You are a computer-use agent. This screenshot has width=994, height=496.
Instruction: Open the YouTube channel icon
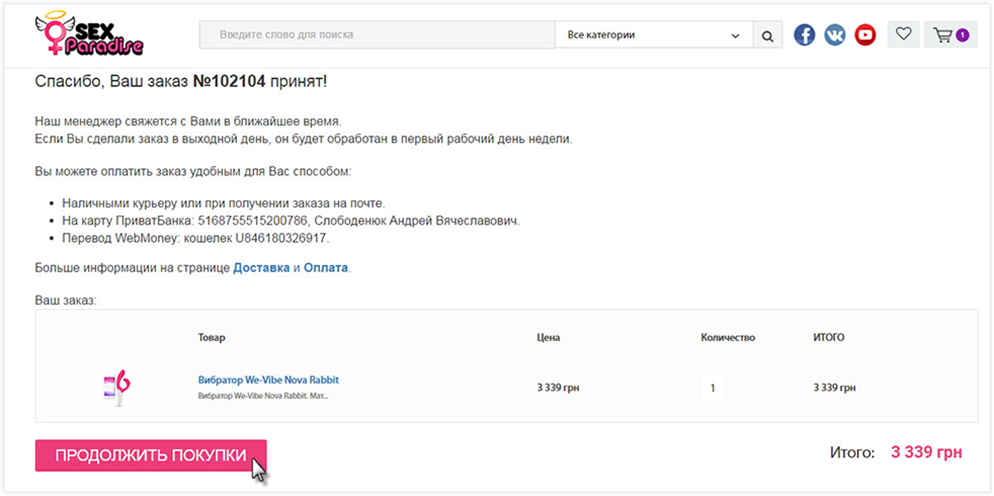tap(865, 35)
